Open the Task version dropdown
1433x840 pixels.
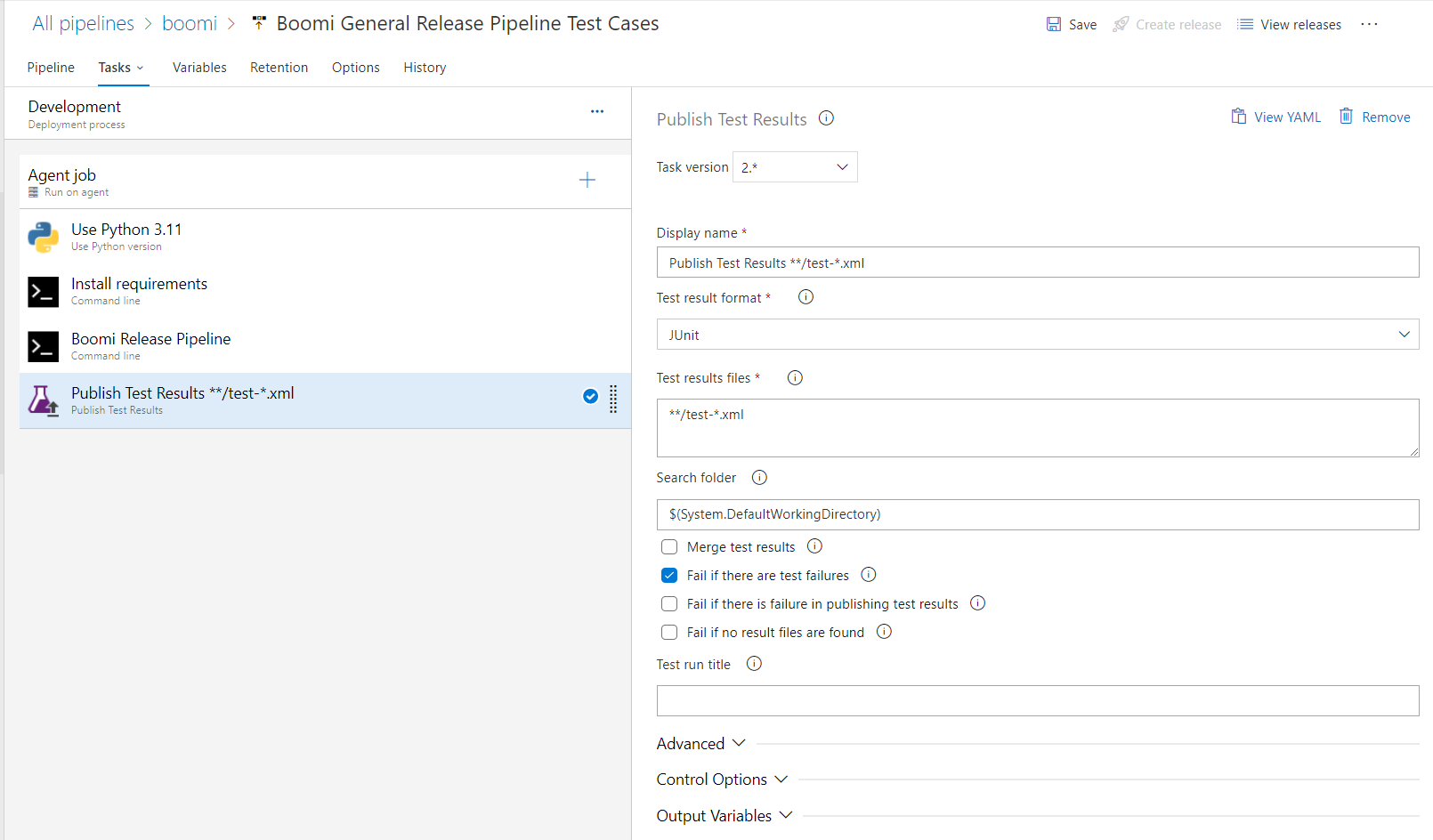click(795, 167)
